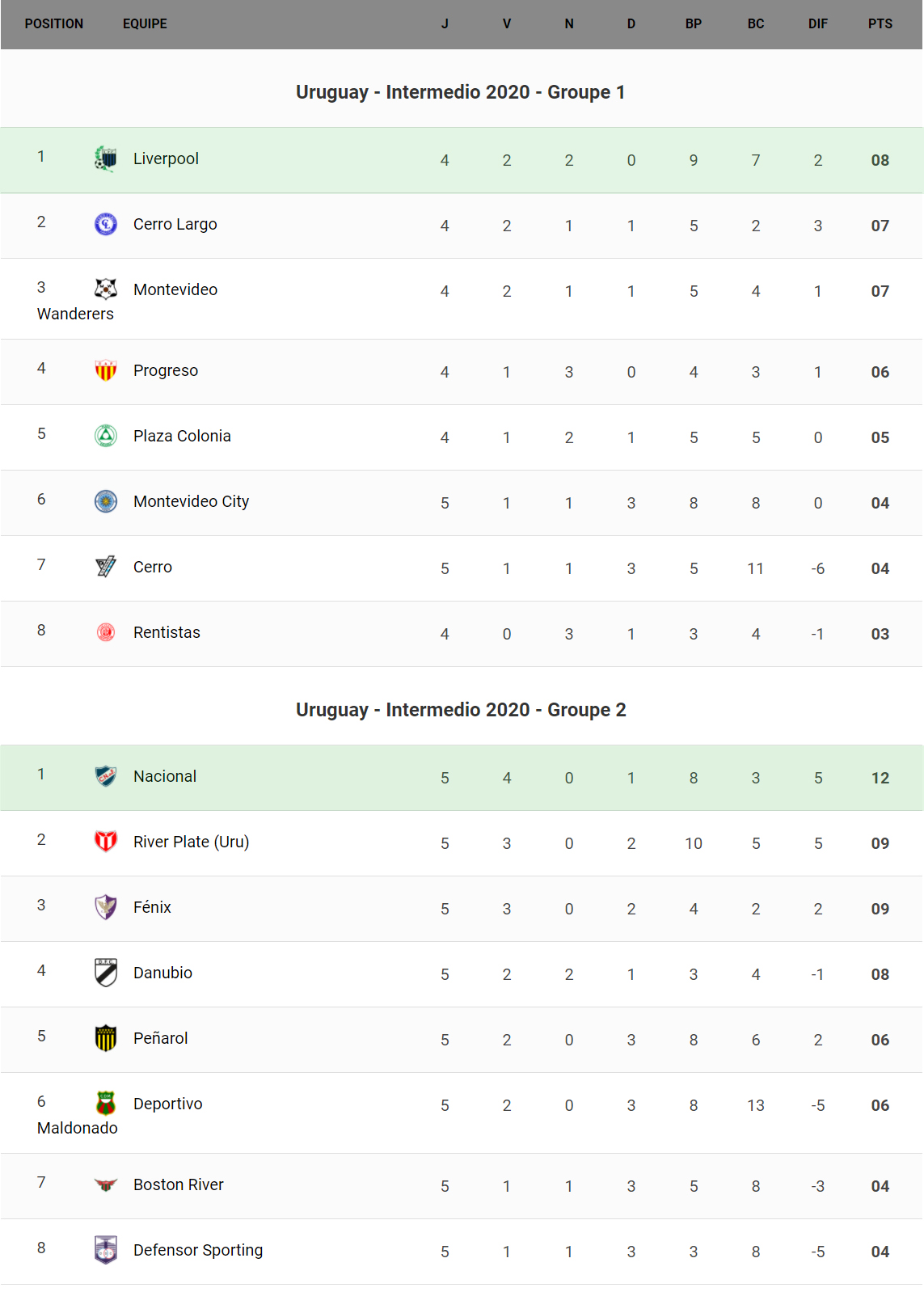The width and height of the screenshot is (924, 1292).
Task: Click the Nacional shield logo
Action: [106, 776]
